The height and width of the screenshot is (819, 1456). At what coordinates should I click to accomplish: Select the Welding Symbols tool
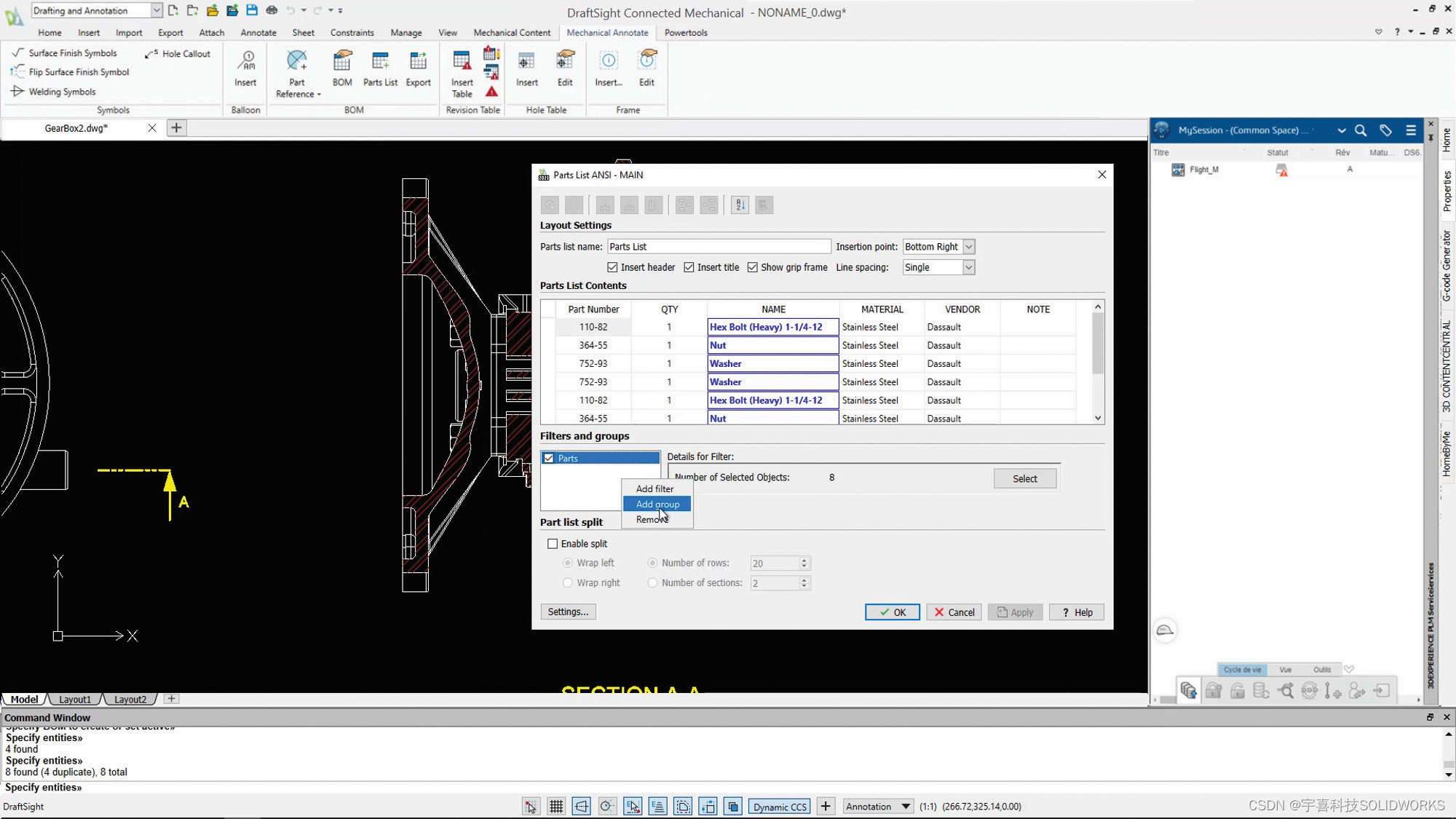(62, 91)
